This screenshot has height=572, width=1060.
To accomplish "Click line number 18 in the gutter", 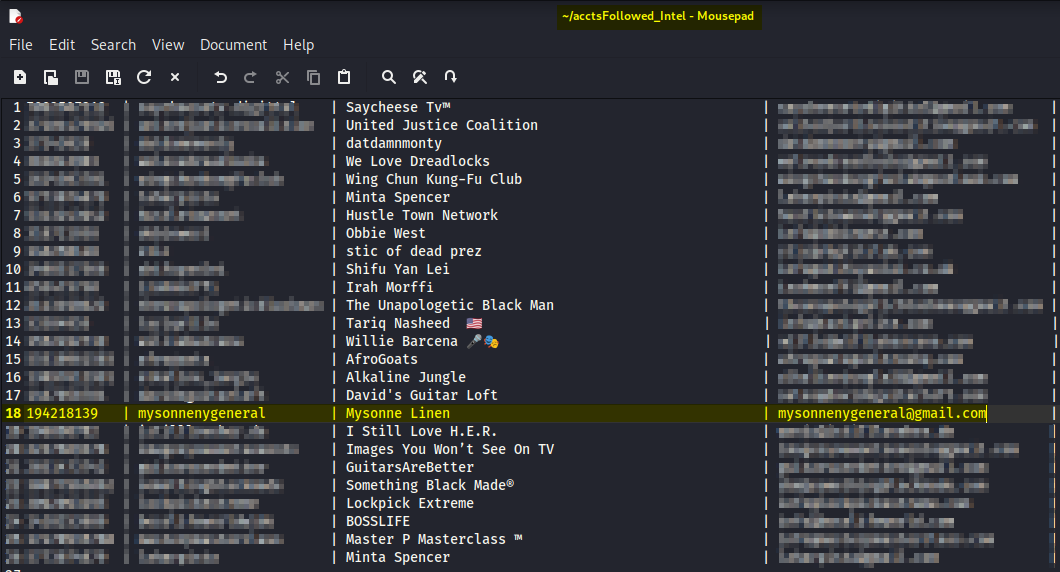I will (x=14, y=413).
